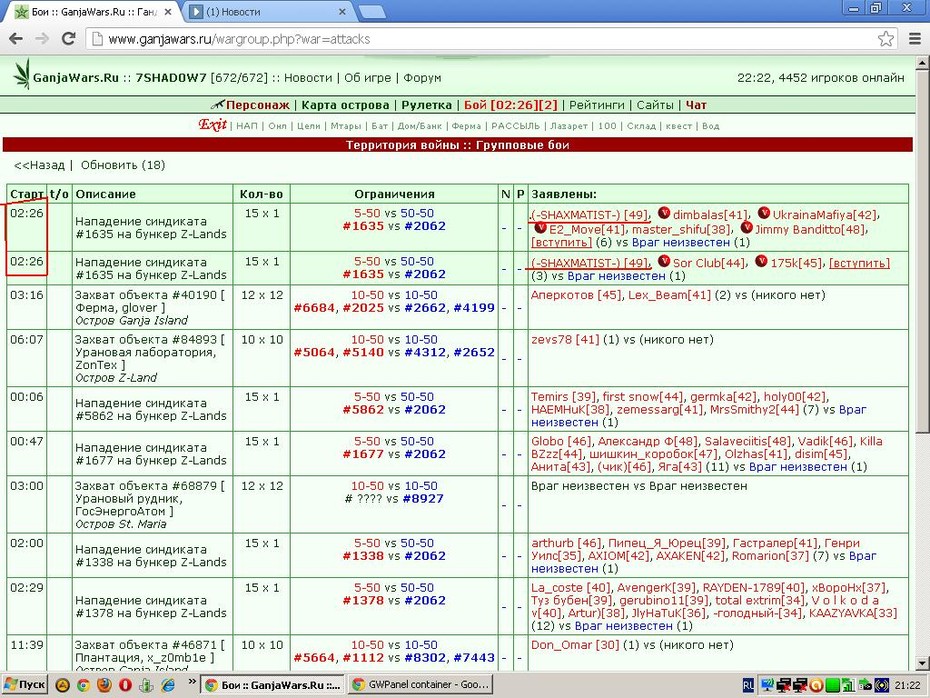Viewport: 930px width, 698px height.
Task: Close the (1) Новости tab
Action: coord(342,12)
